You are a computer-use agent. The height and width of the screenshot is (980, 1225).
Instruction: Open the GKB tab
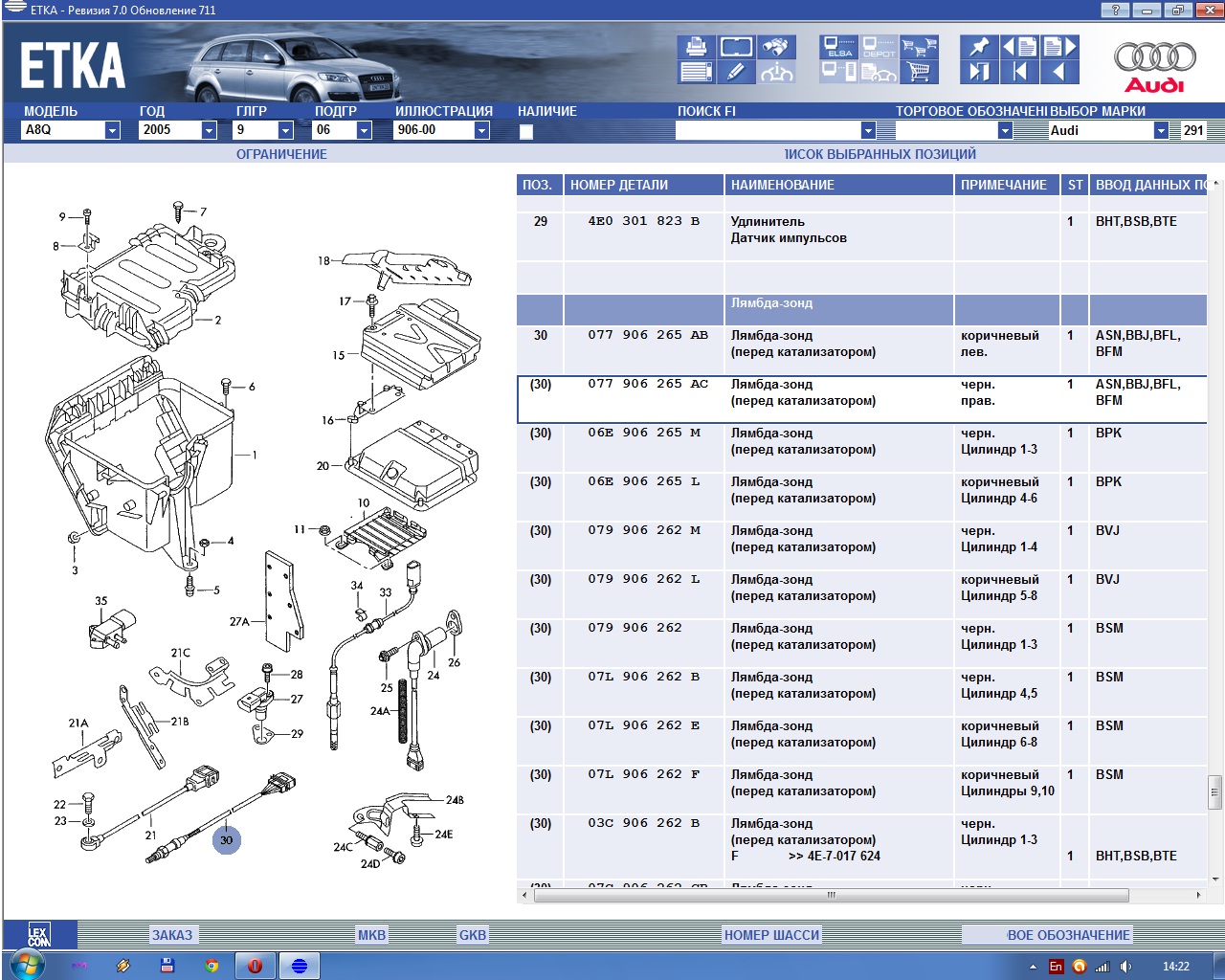tap(473, 935)
